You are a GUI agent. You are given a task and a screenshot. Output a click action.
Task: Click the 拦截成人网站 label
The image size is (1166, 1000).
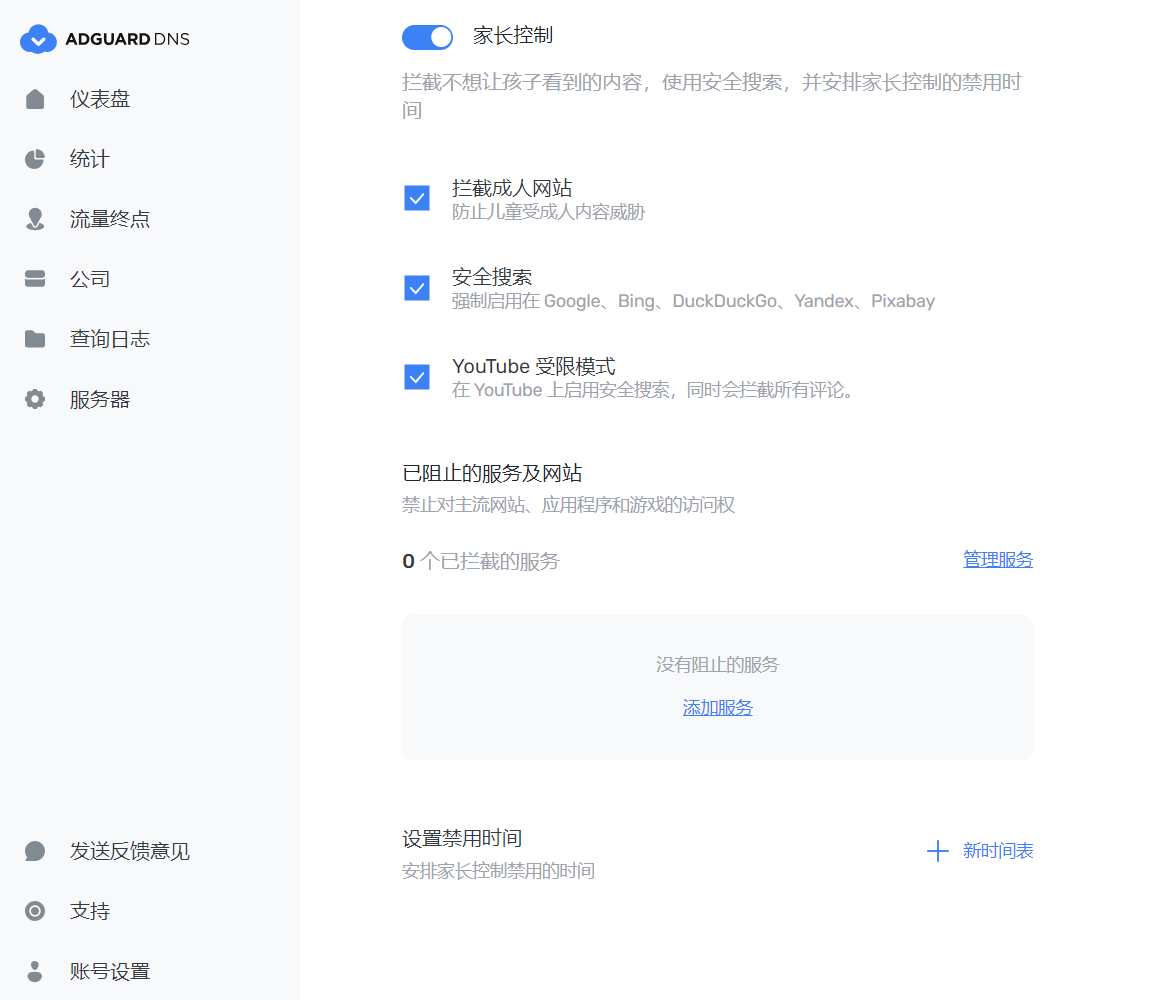[512, 188]
